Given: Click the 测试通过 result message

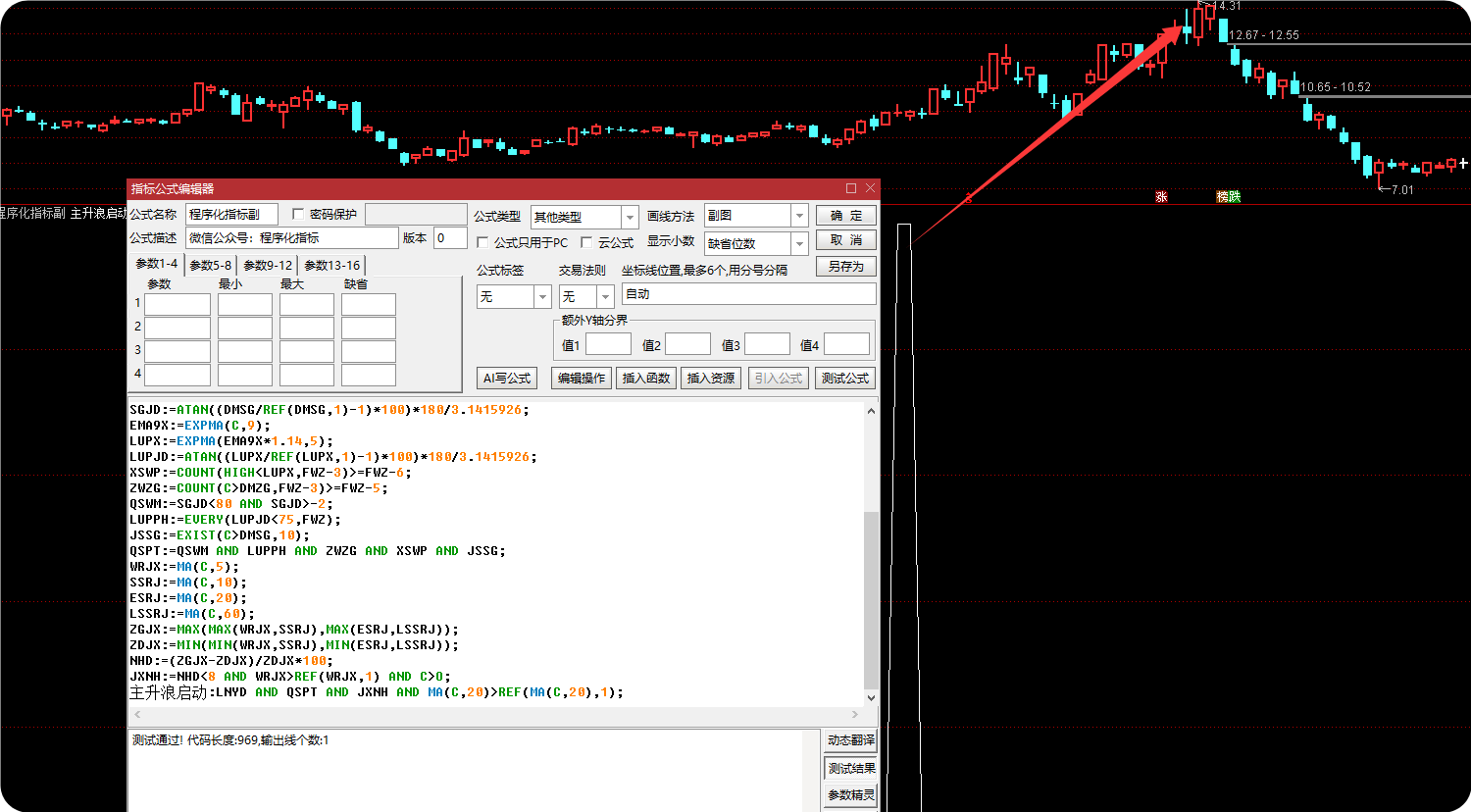Looking at the screenshot, I should pyautogui.click(x=230, y=740).
